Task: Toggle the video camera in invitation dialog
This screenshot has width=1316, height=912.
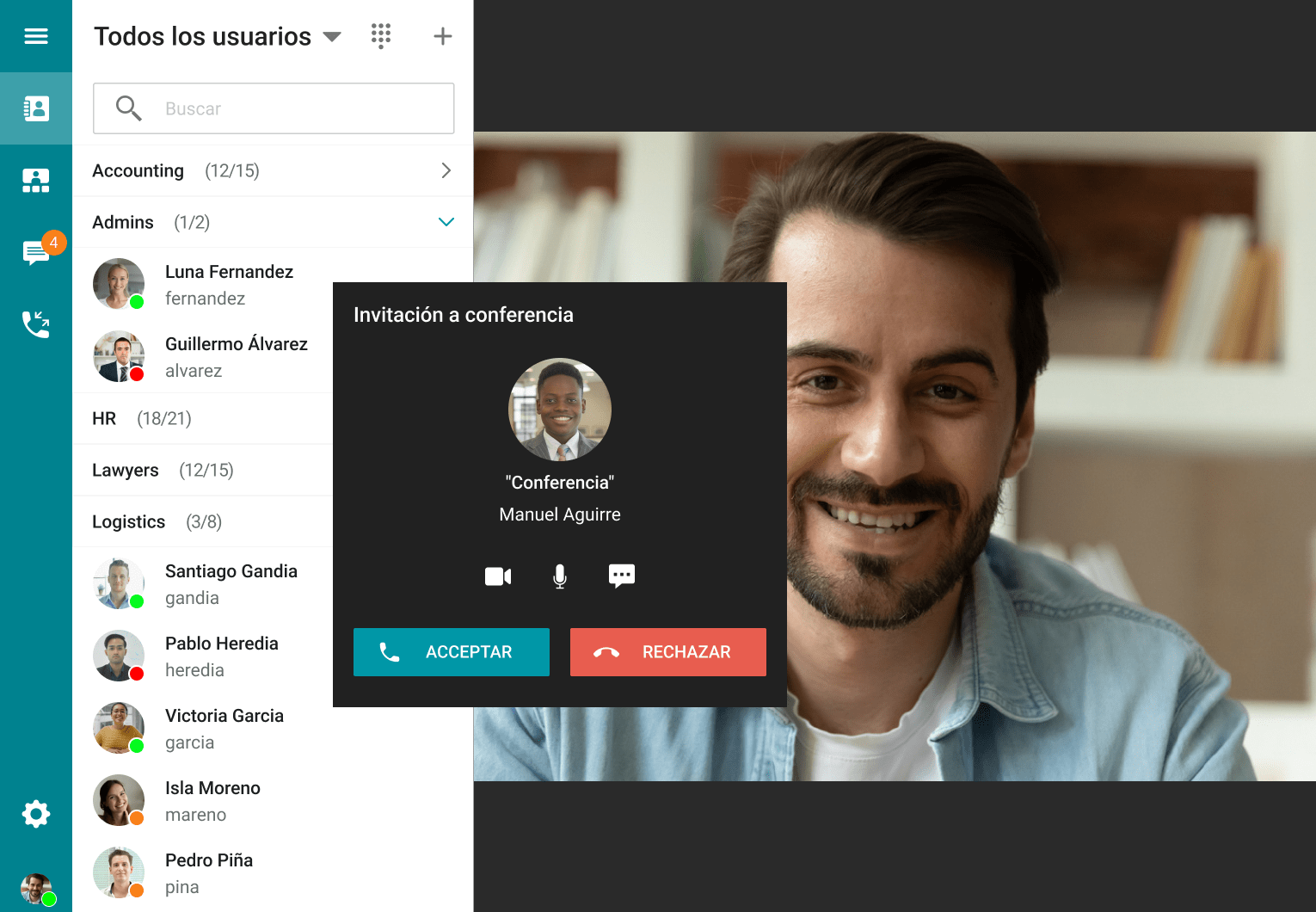Action: pos(498,576)
